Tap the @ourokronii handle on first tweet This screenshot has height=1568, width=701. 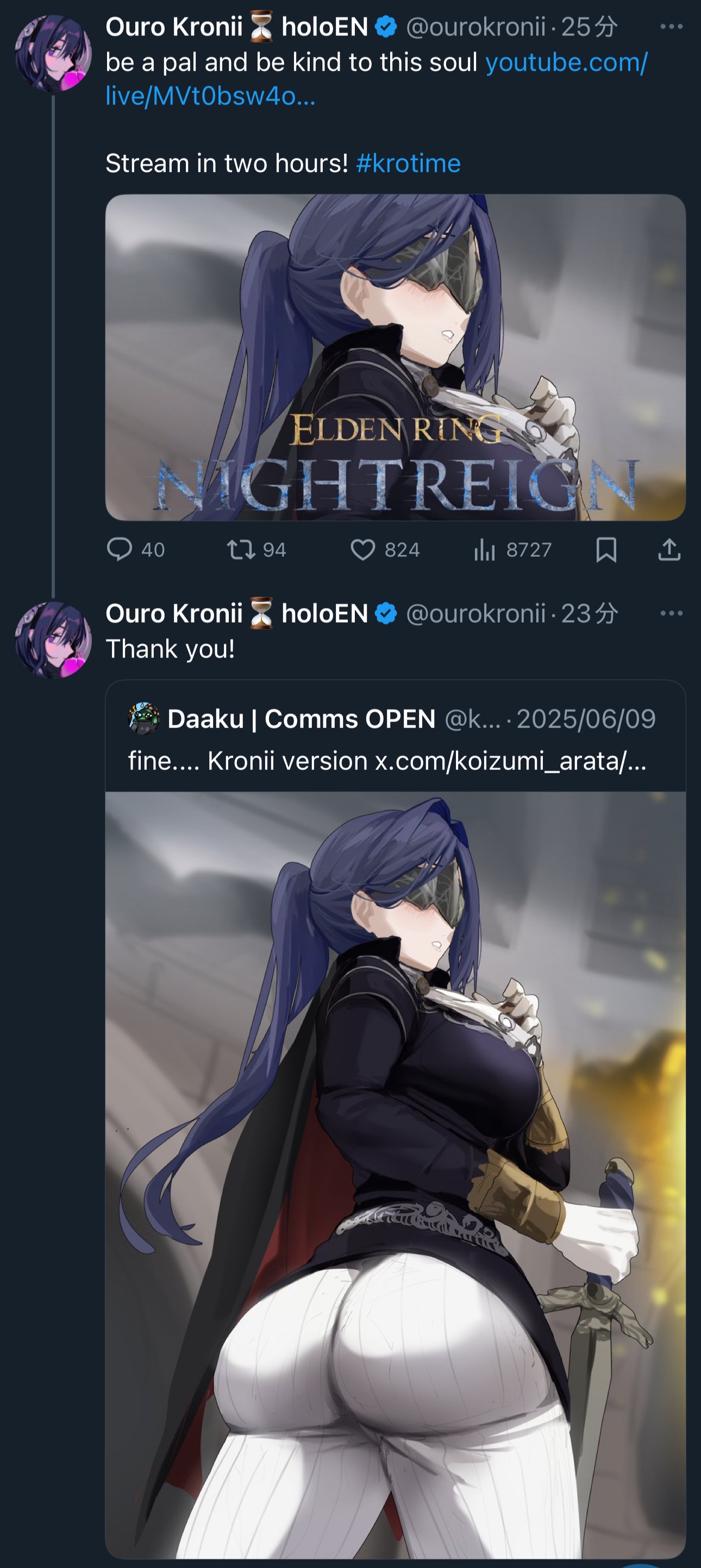[x=475, y=27]
